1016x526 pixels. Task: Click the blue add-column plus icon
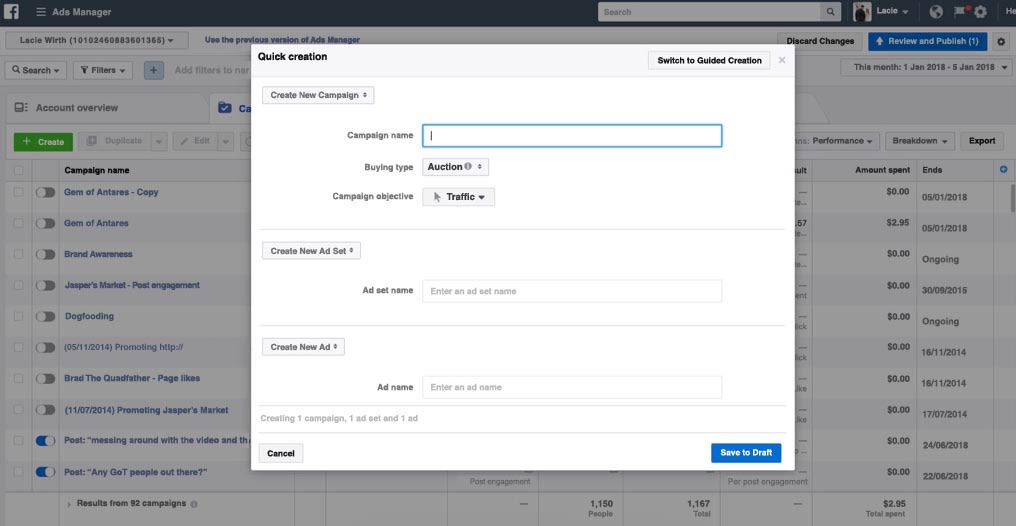(x=1004, y=170)
